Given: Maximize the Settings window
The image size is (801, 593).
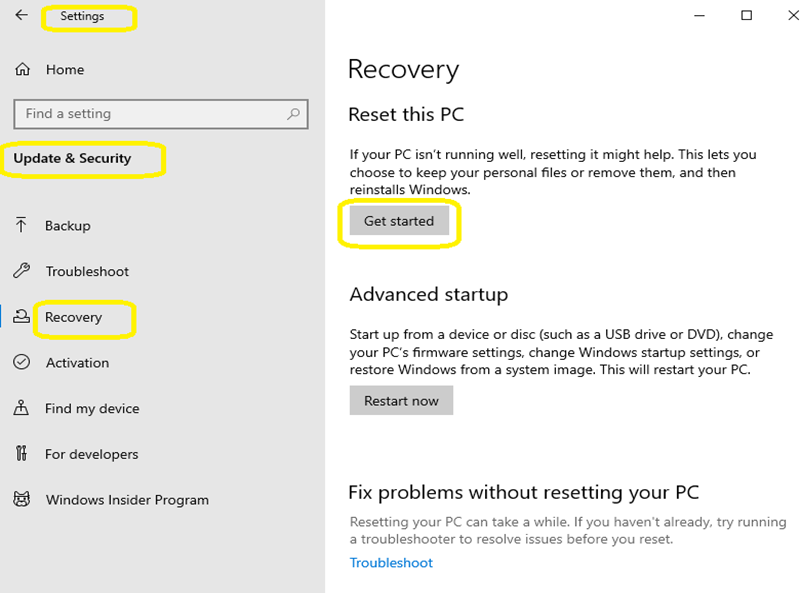Looking at the screenshot, I should (746, 15).
